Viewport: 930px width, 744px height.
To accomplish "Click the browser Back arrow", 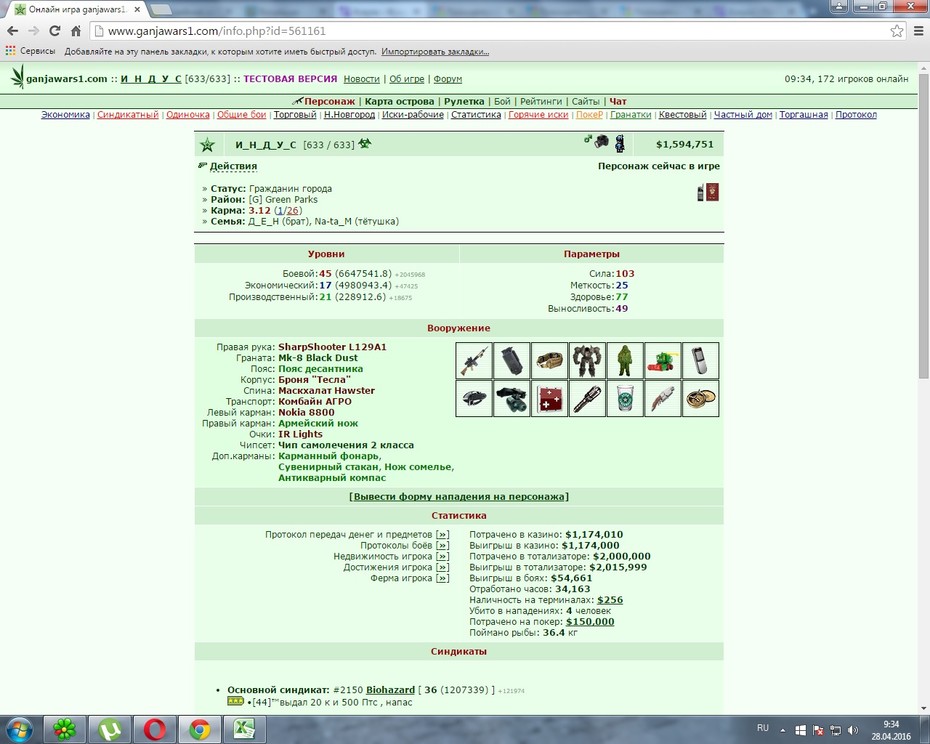I will [x=12, y=31].
